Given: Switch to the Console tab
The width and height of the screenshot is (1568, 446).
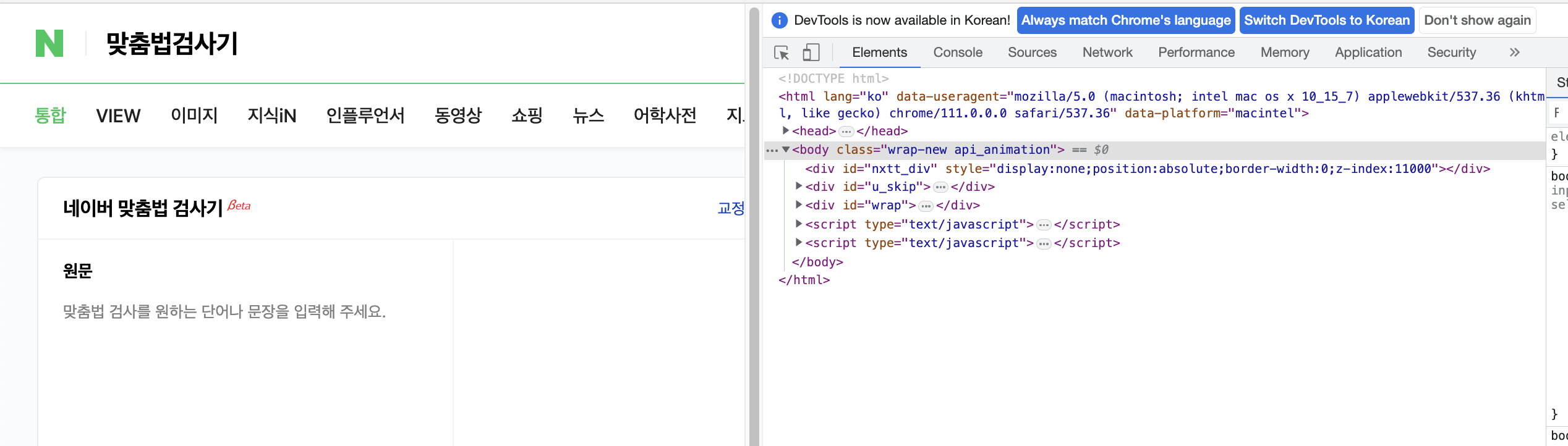Looking at the screenshot, I should (x=958, y=53).
